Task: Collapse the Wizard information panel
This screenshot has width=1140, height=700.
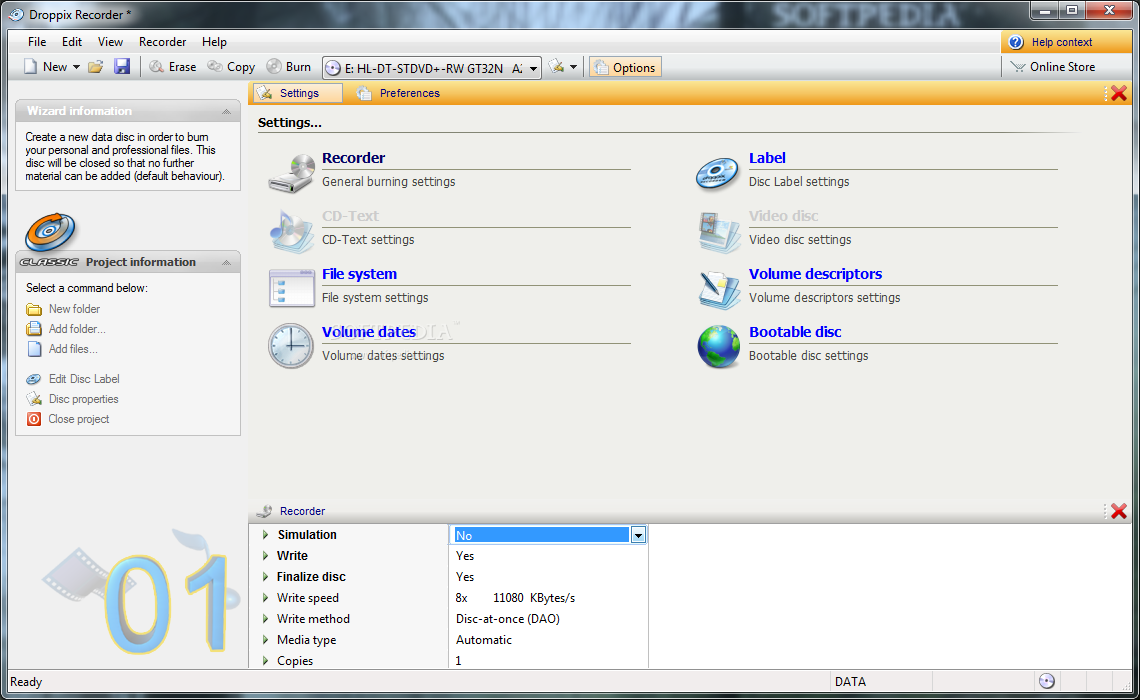Action: [x=226, y=111]
